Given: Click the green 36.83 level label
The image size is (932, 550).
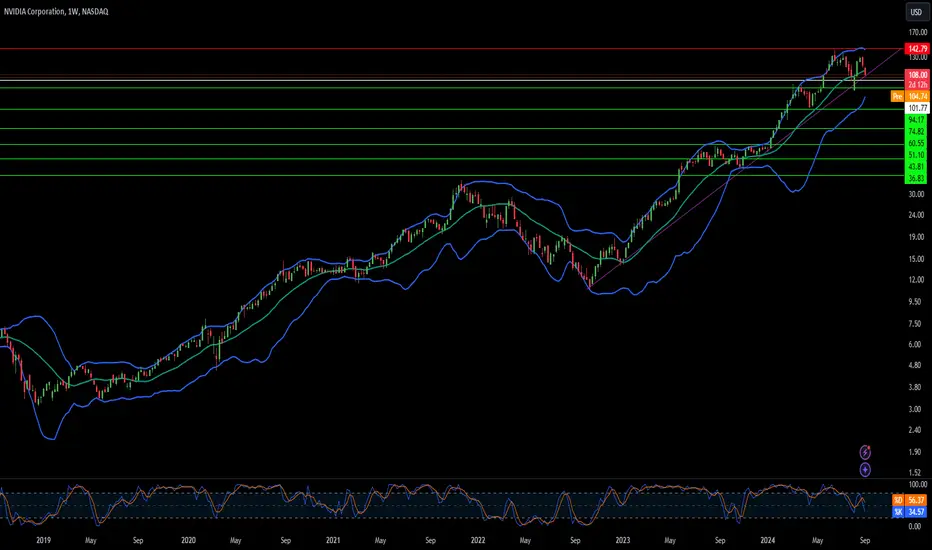Looking at the screenshot, I should (x=916, y=178).
